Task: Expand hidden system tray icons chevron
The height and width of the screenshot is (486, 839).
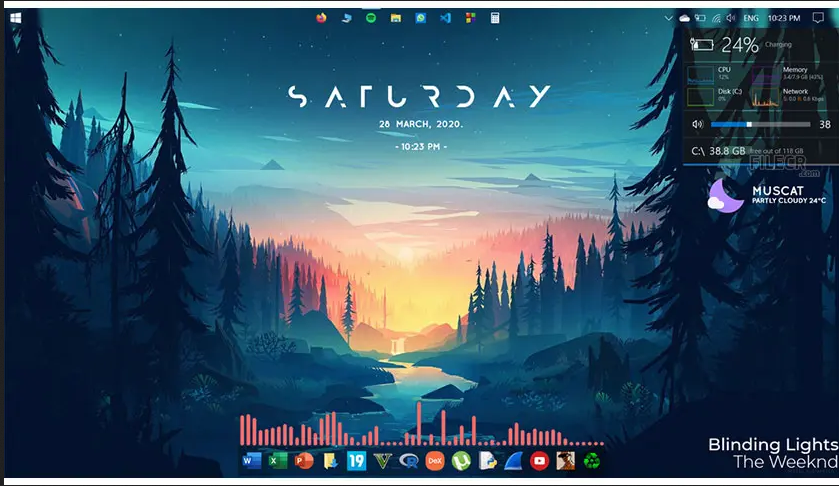Action: point(669,18)
